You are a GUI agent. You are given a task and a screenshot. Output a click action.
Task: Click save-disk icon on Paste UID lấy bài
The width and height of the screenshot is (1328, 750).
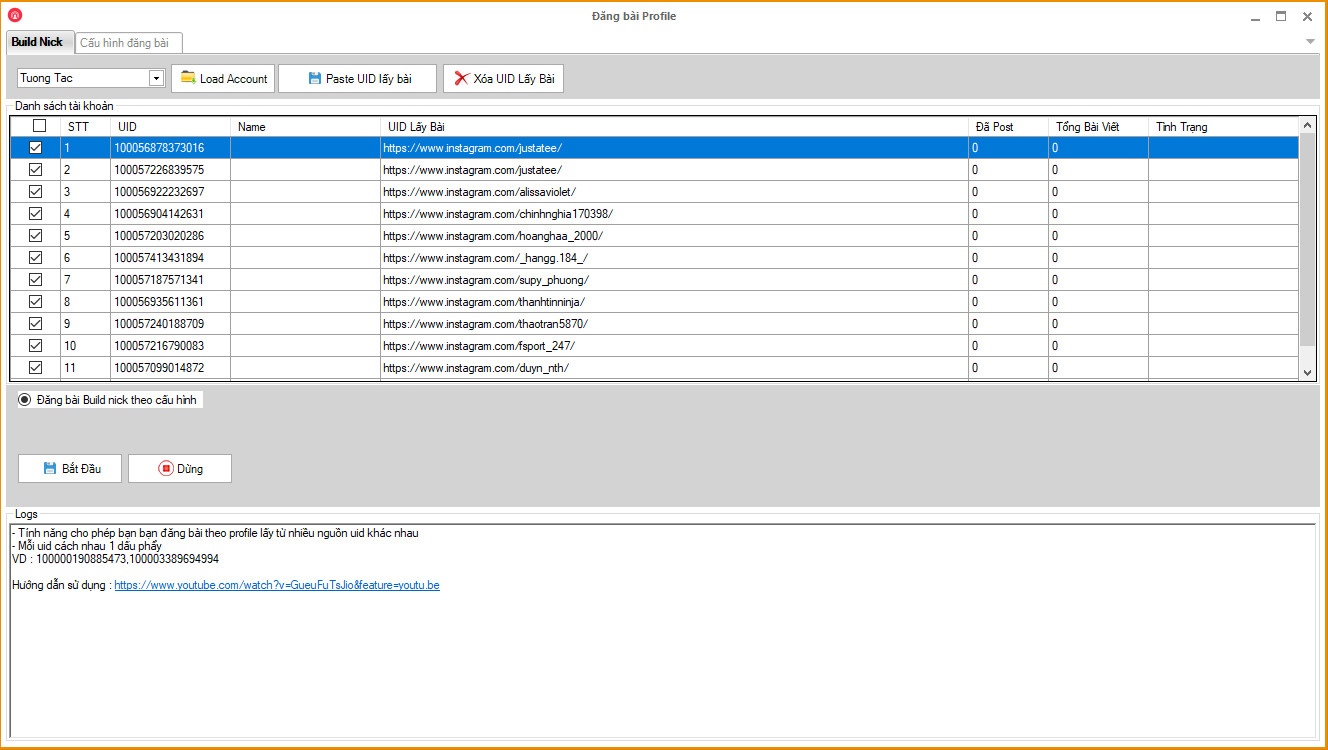(x=315, y=78)
